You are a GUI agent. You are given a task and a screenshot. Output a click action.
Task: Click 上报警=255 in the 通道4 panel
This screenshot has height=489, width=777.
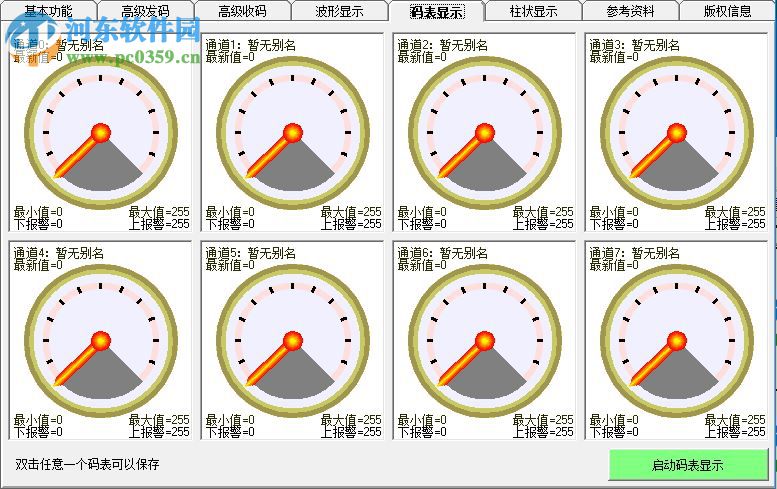pos(159,432)
